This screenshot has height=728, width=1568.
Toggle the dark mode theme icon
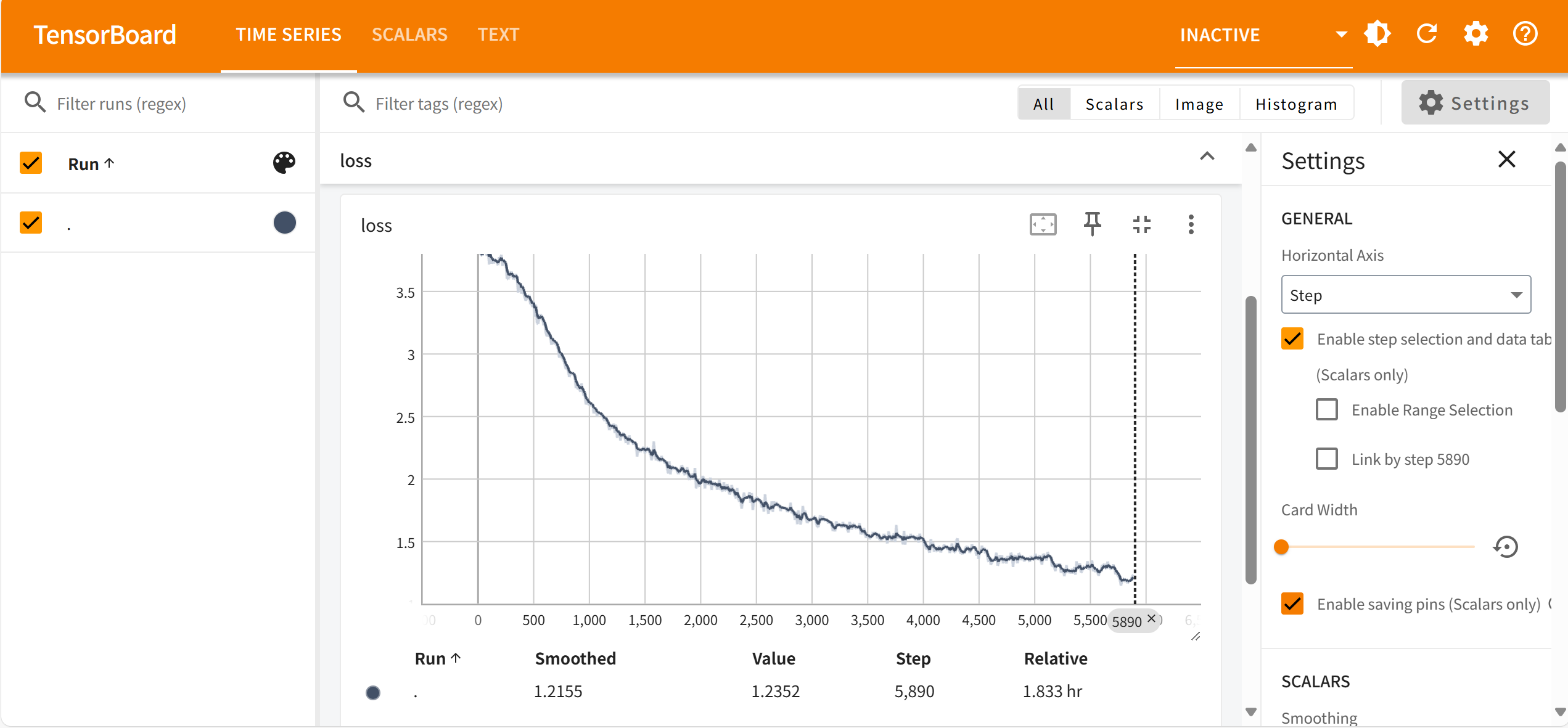(x=1377, y=34)
